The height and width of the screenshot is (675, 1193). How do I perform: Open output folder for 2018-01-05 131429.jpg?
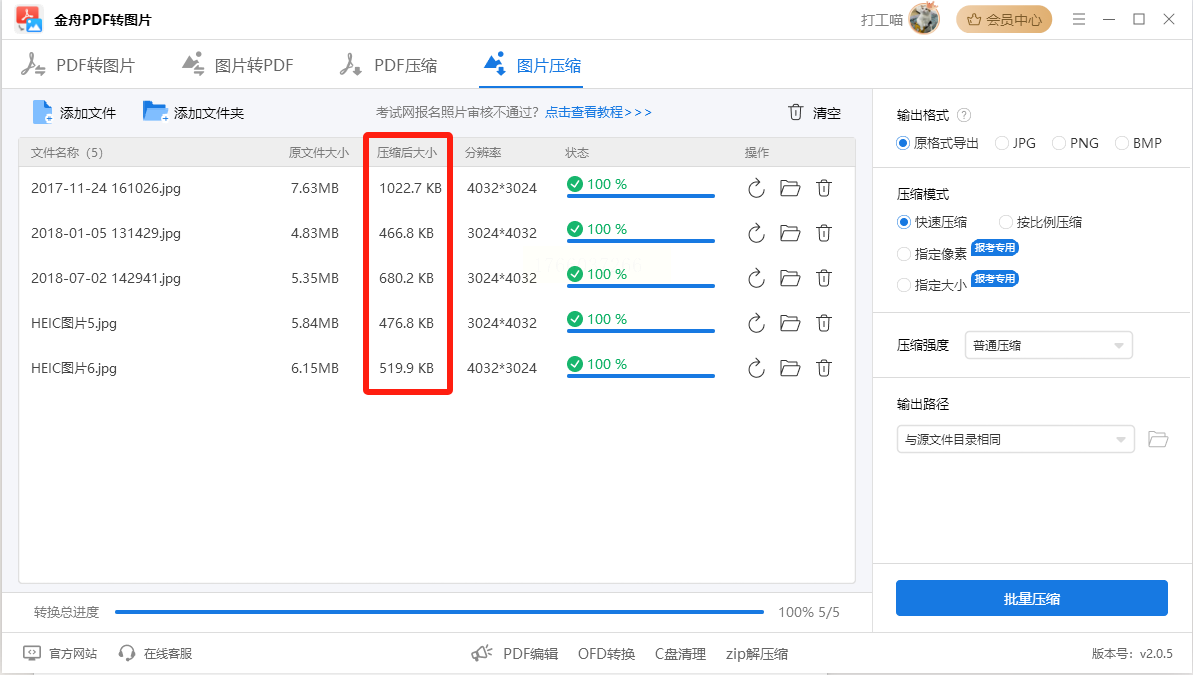790,233
